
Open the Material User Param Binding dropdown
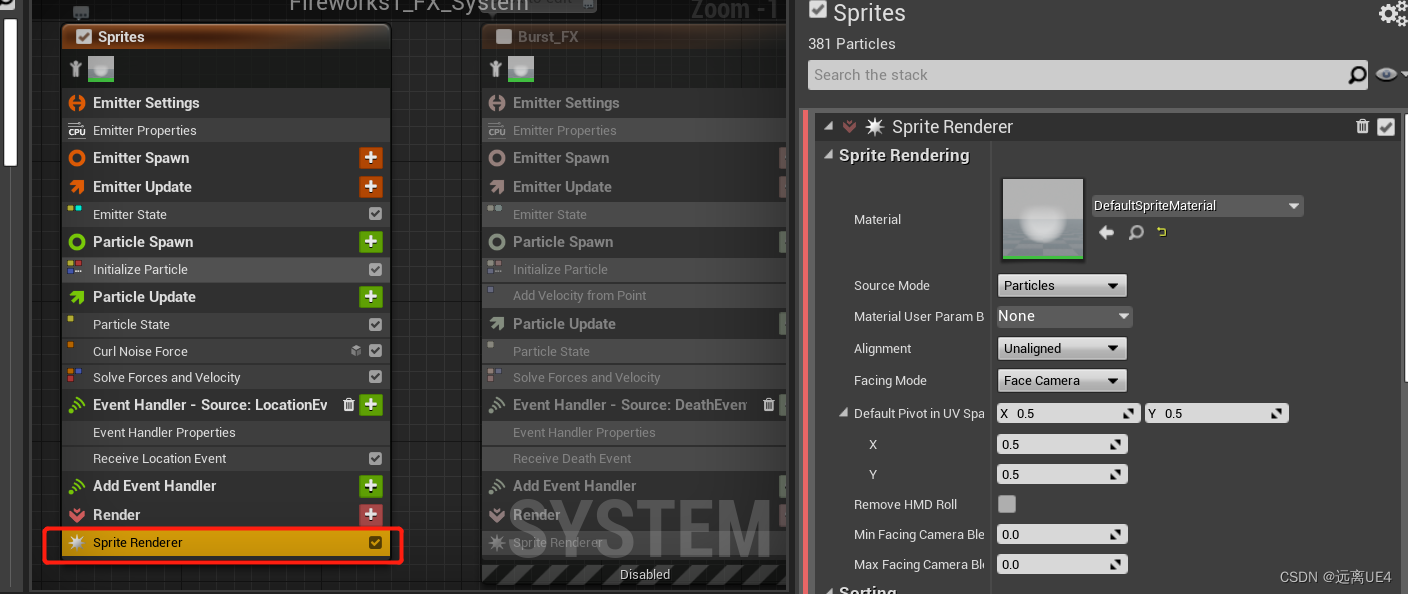[1064, 316]
